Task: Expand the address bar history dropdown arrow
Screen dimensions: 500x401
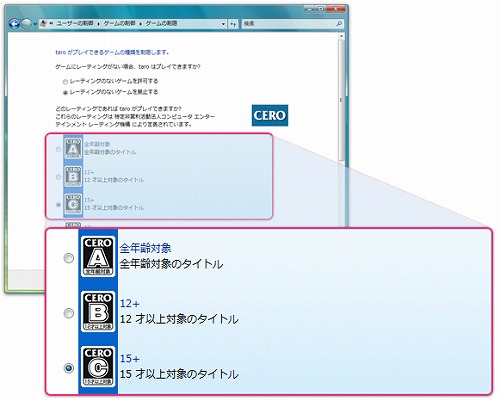Action: pos(223,24)
